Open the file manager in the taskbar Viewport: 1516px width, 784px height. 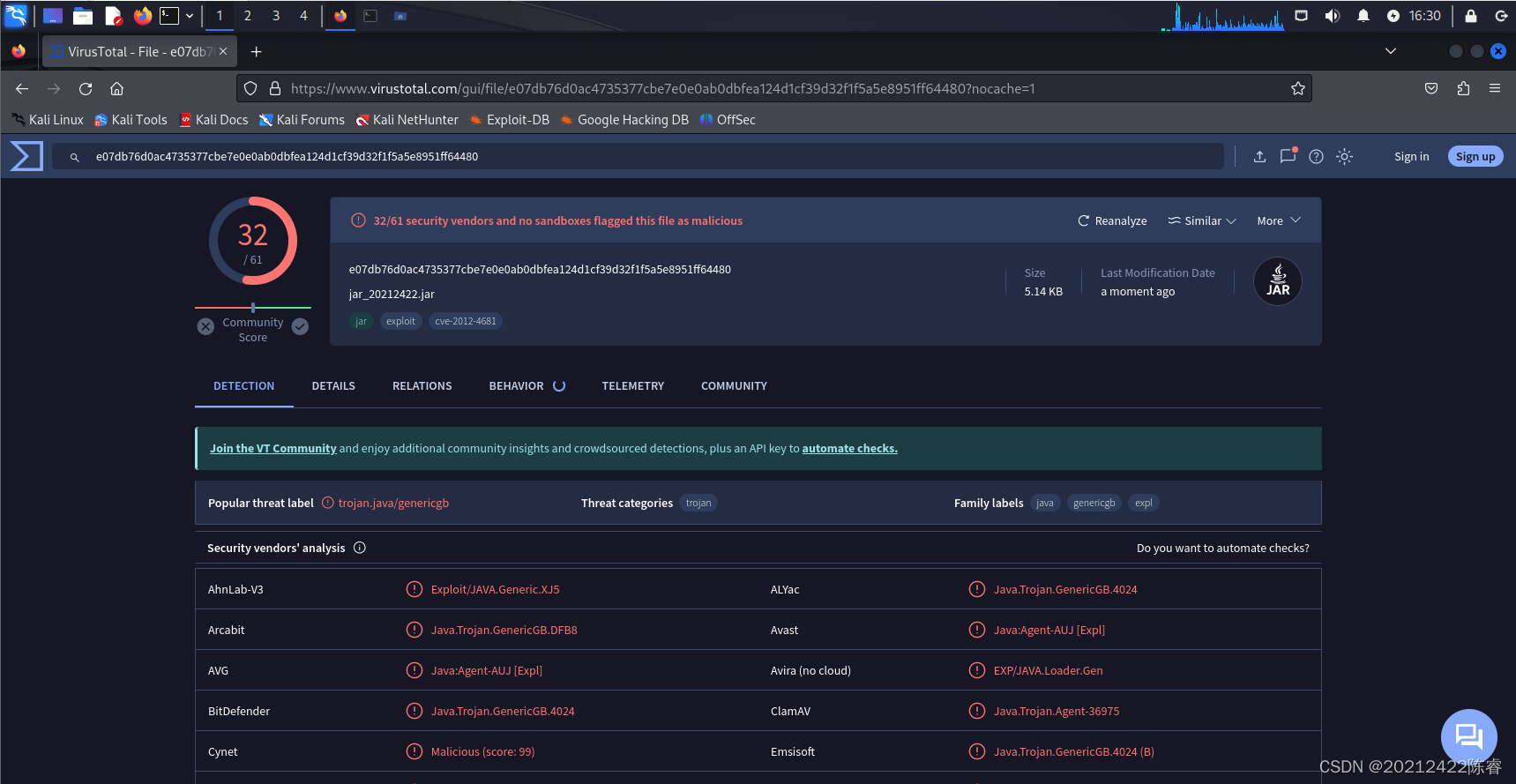click(83, 16)
